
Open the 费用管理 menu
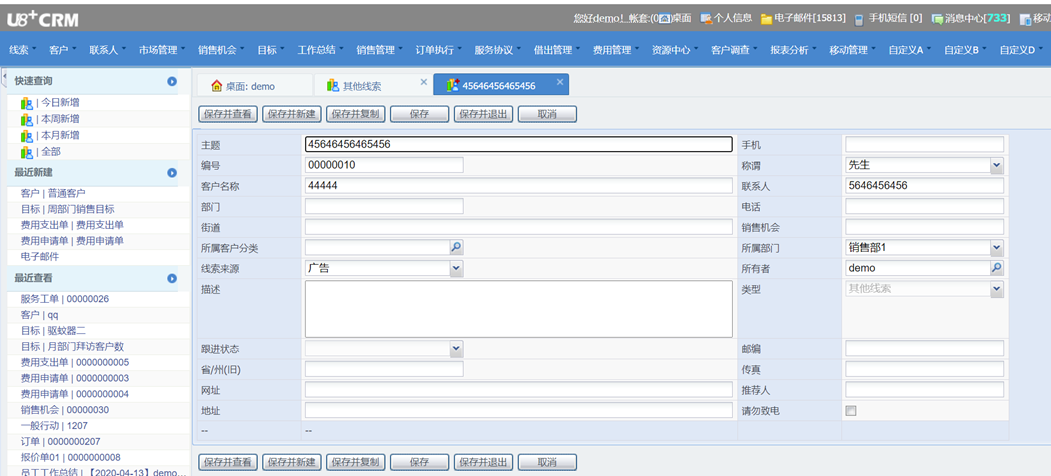tap(617, 50)
